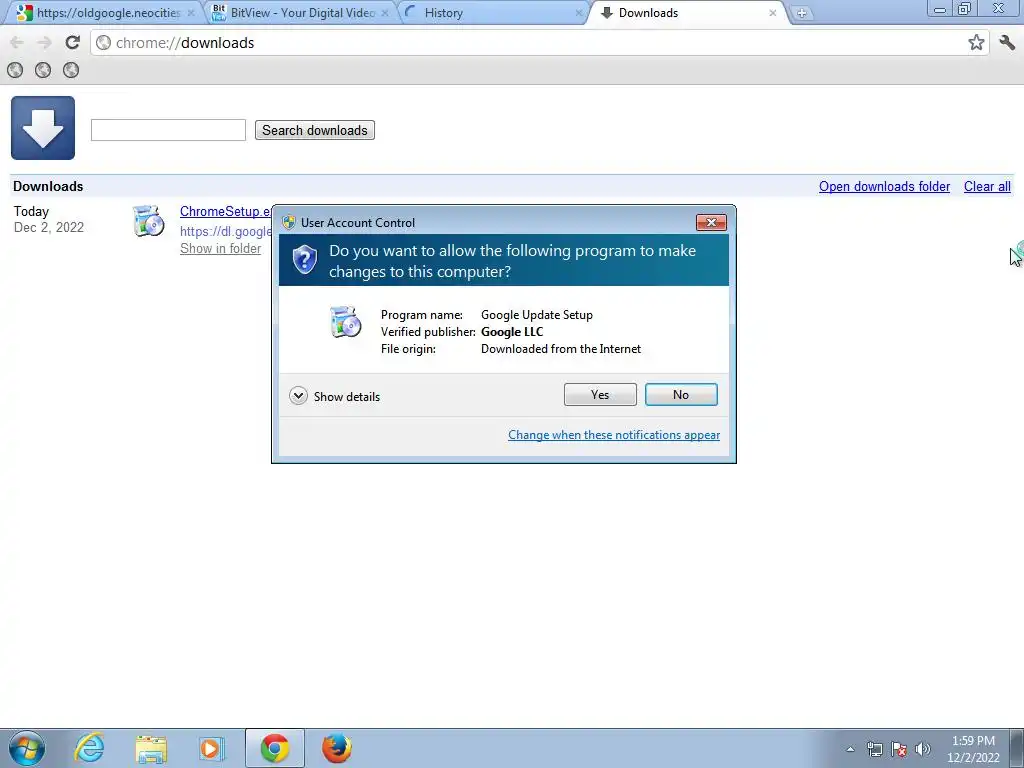Open a new tab with plus button
The height and width of the screenshot is (768, 1024).
[801, 13]
